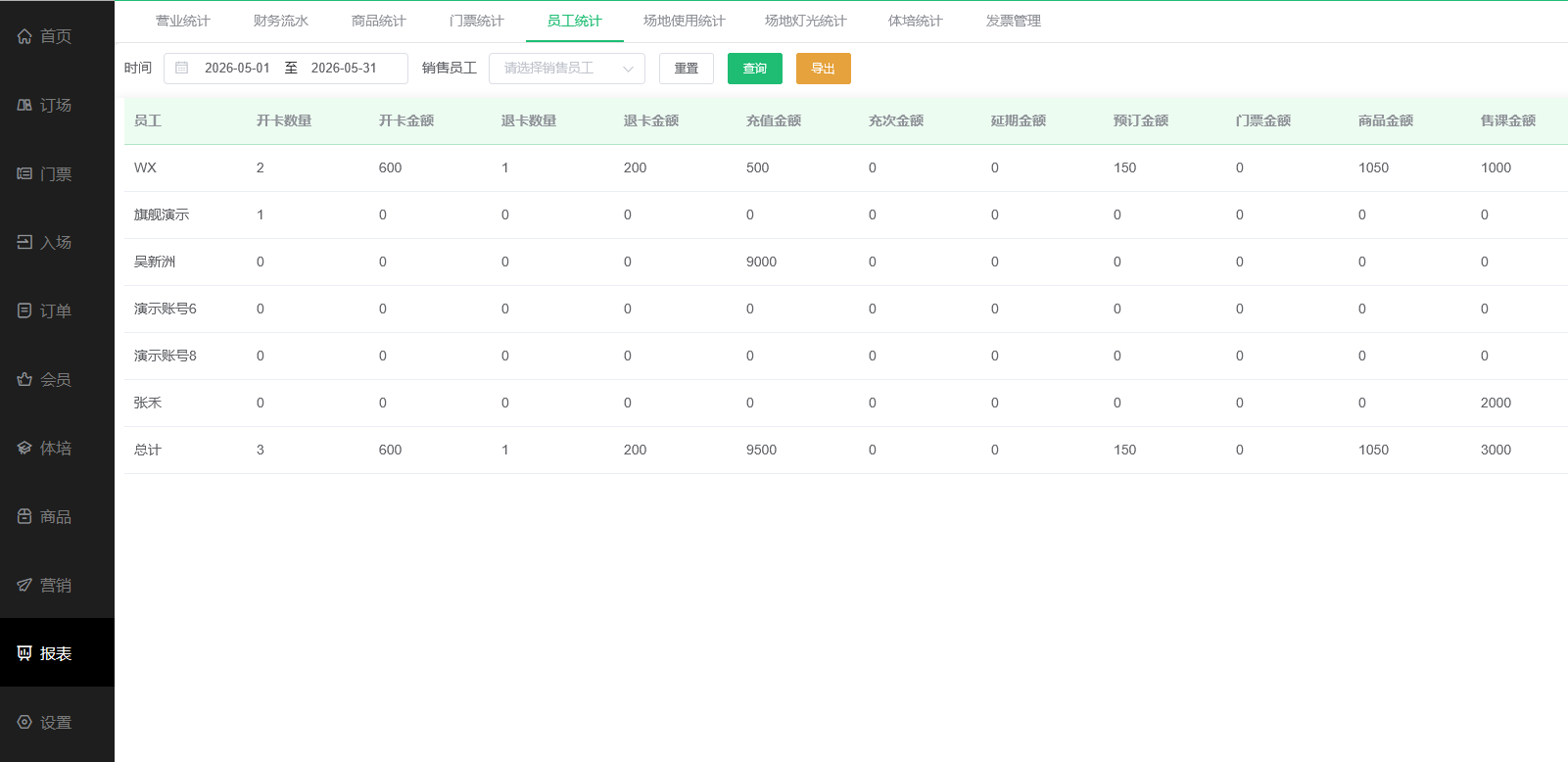This screenshot has width=1568, height=762.
Task: Open the 首页 sidebar menu item
Action: [x=57, y=36]
